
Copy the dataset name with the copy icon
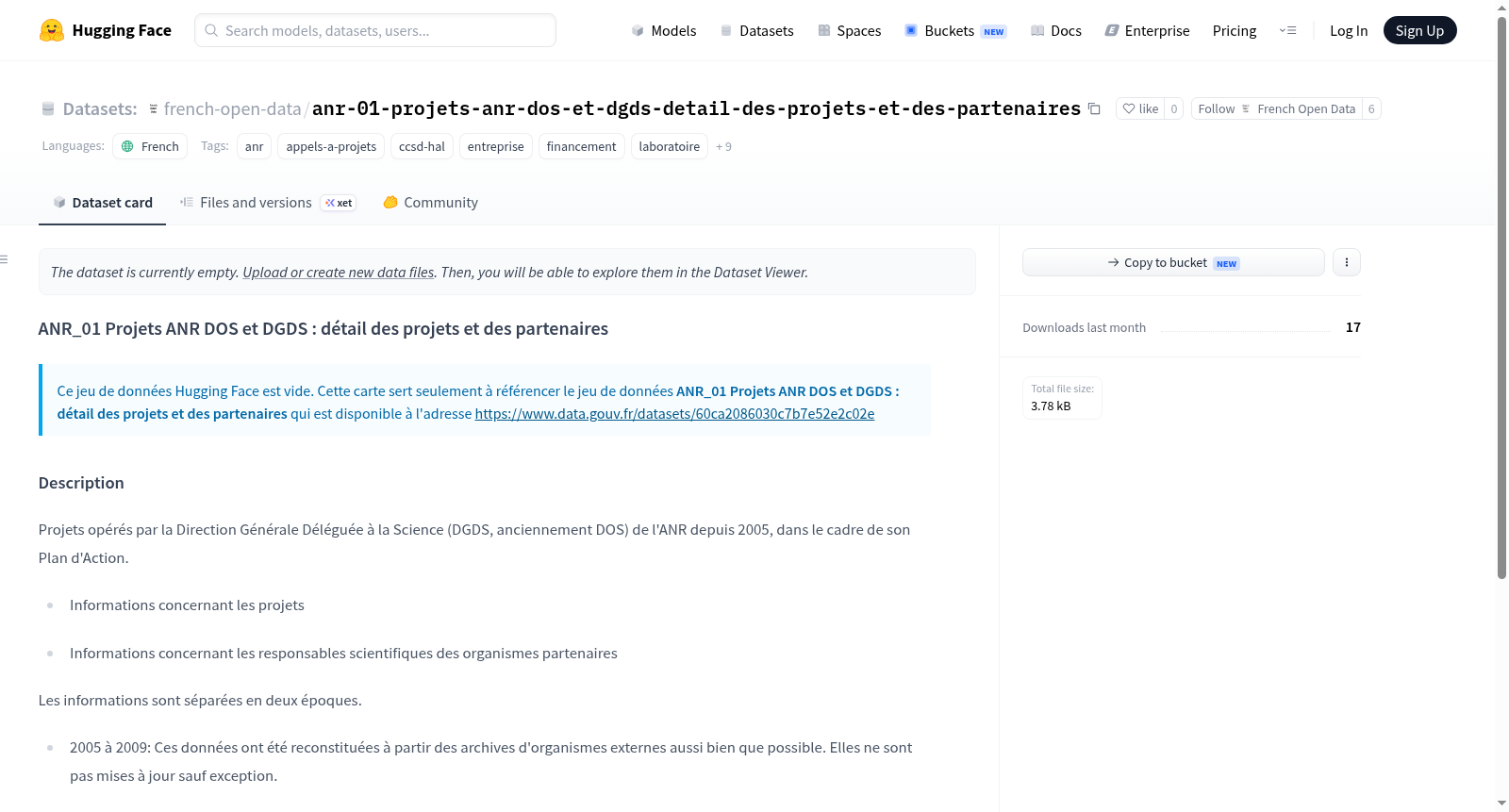point(1094,108)
